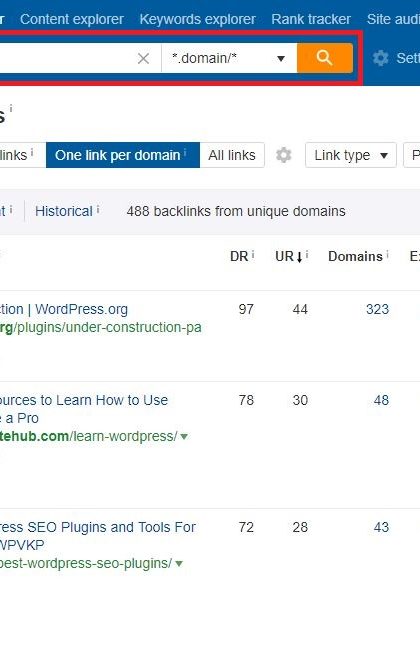Click info icon next to DR column
Image resolution: width=420 pixels, height=645 pixels.
tap(253, 255)
